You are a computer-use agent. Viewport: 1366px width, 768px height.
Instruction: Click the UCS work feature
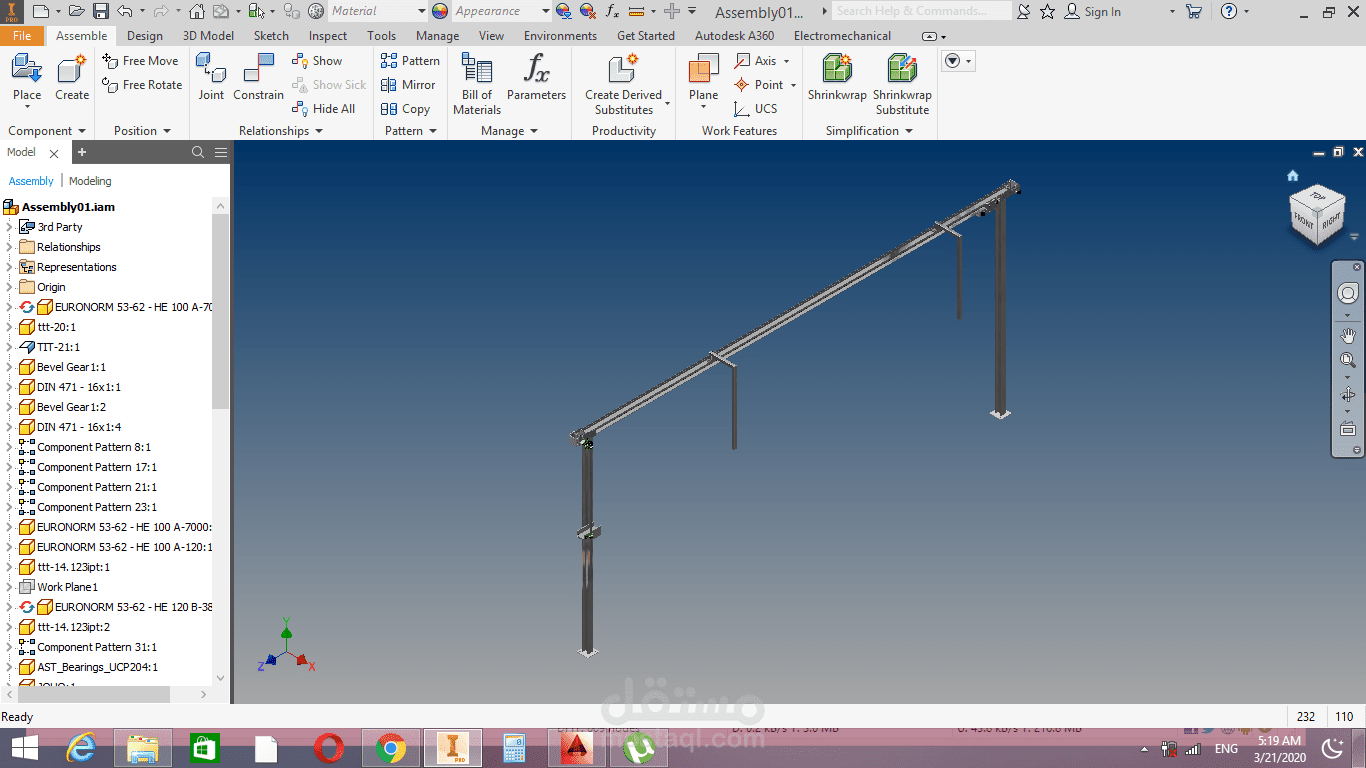click(x=756, y=109)
